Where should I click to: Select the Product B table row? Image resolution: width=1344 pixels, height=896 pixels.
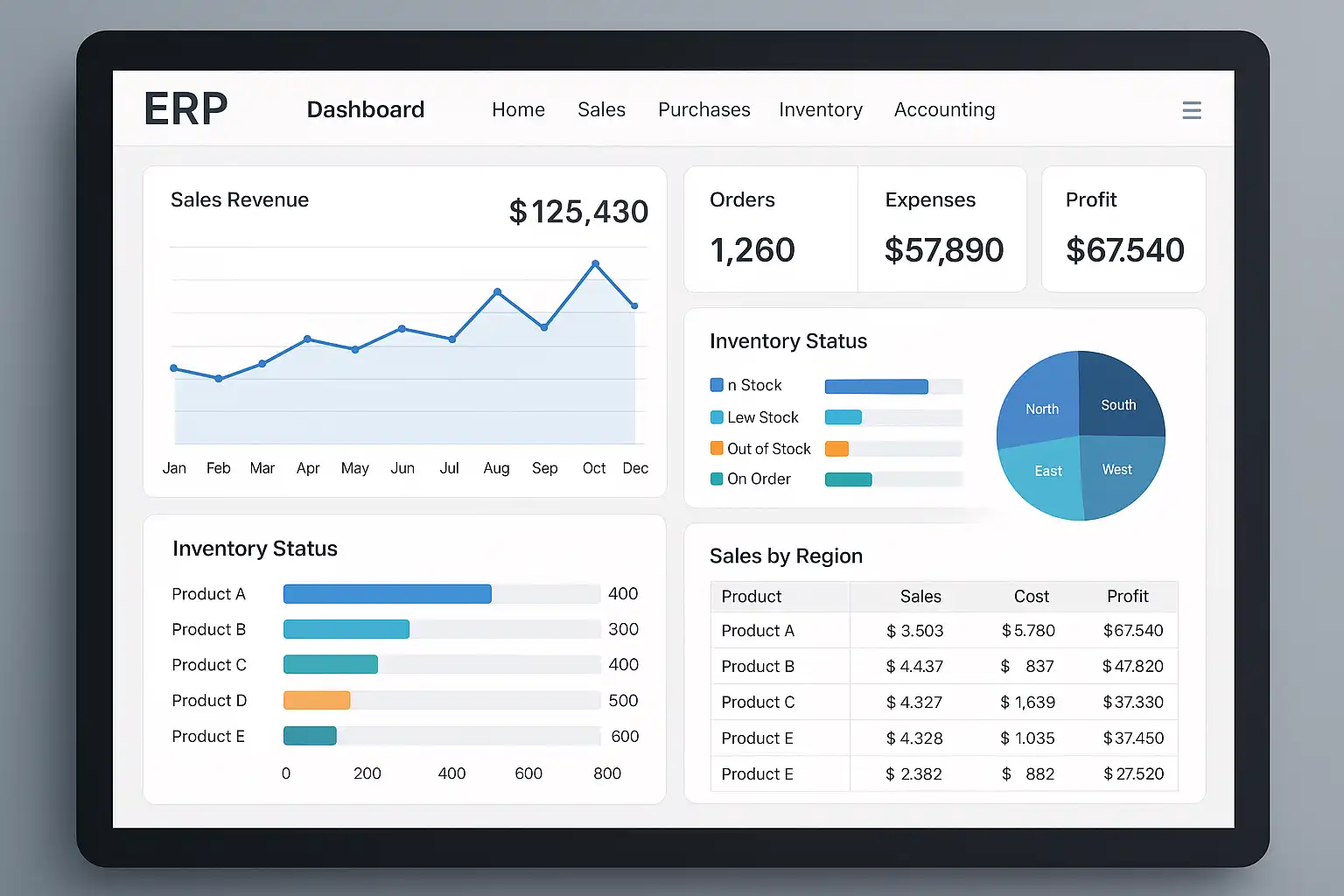944,666
